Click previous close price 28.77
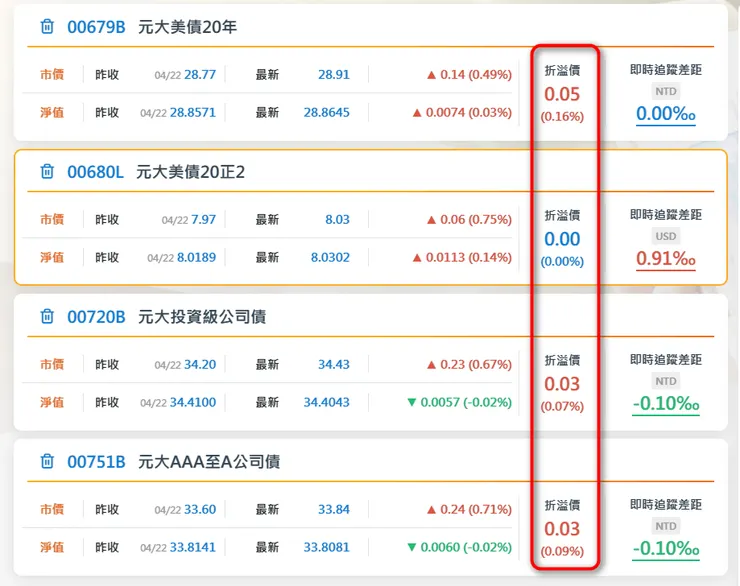The image size is (740, 586). click(x=200, y=75)
